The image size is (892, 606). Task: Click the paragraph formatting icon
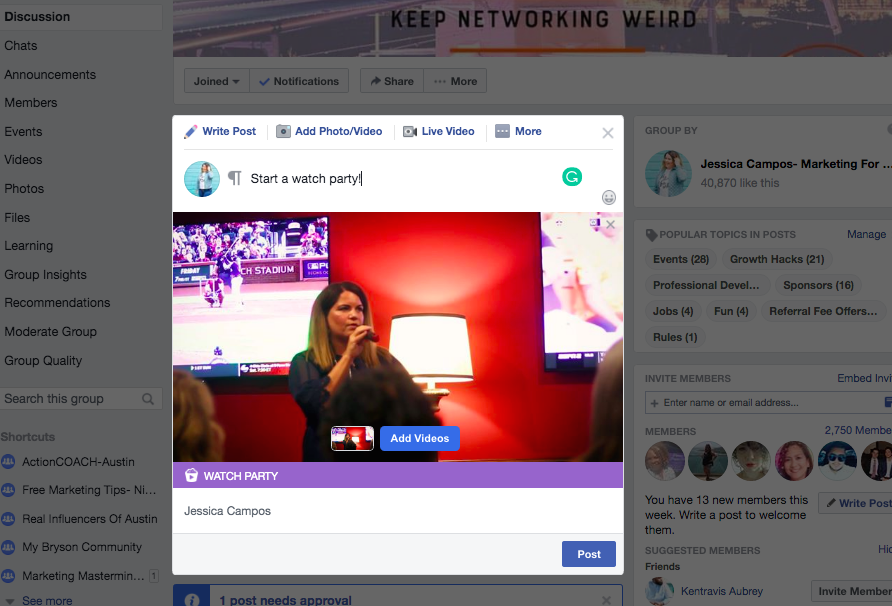pos(235,178)
